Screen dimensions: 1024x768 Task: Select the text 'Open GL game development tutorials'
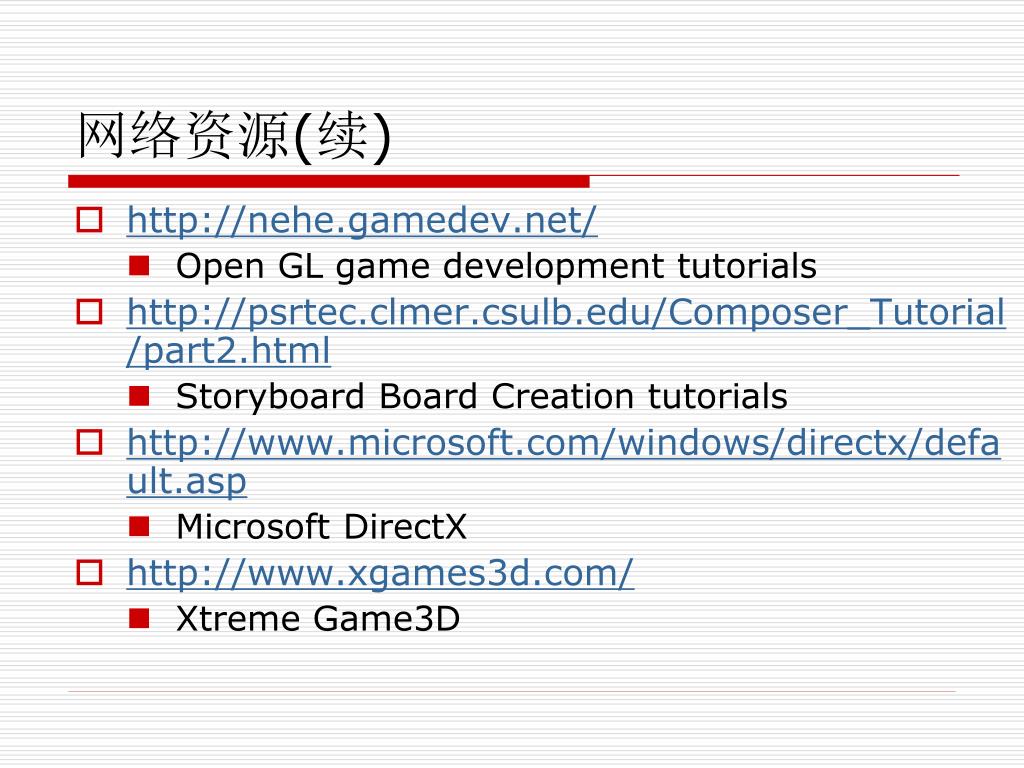pyautogui.click(x=496, y=266)
